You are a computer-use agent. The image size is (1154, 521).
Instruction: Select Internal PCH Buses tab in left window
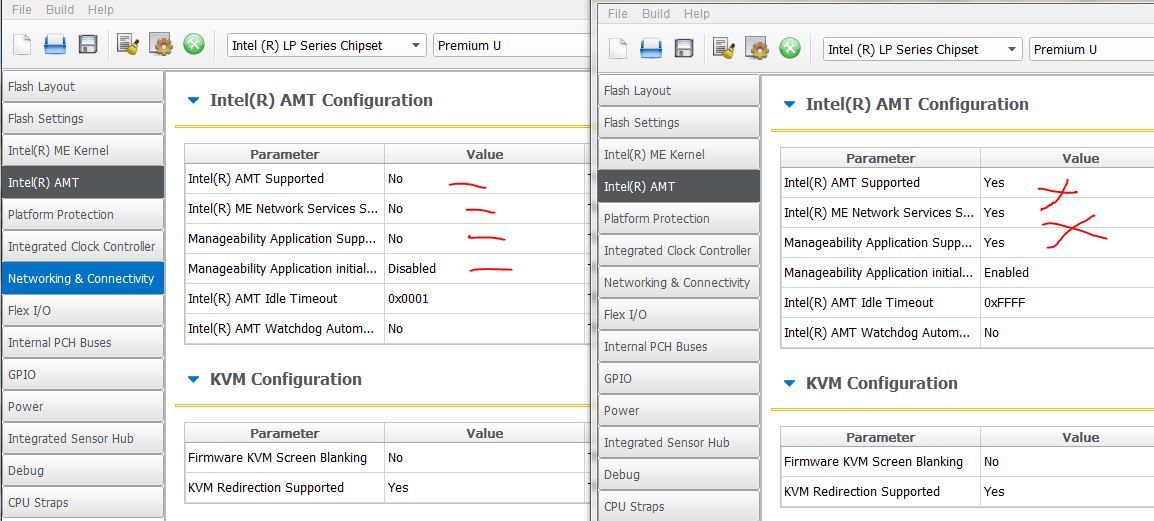(82, 342)
